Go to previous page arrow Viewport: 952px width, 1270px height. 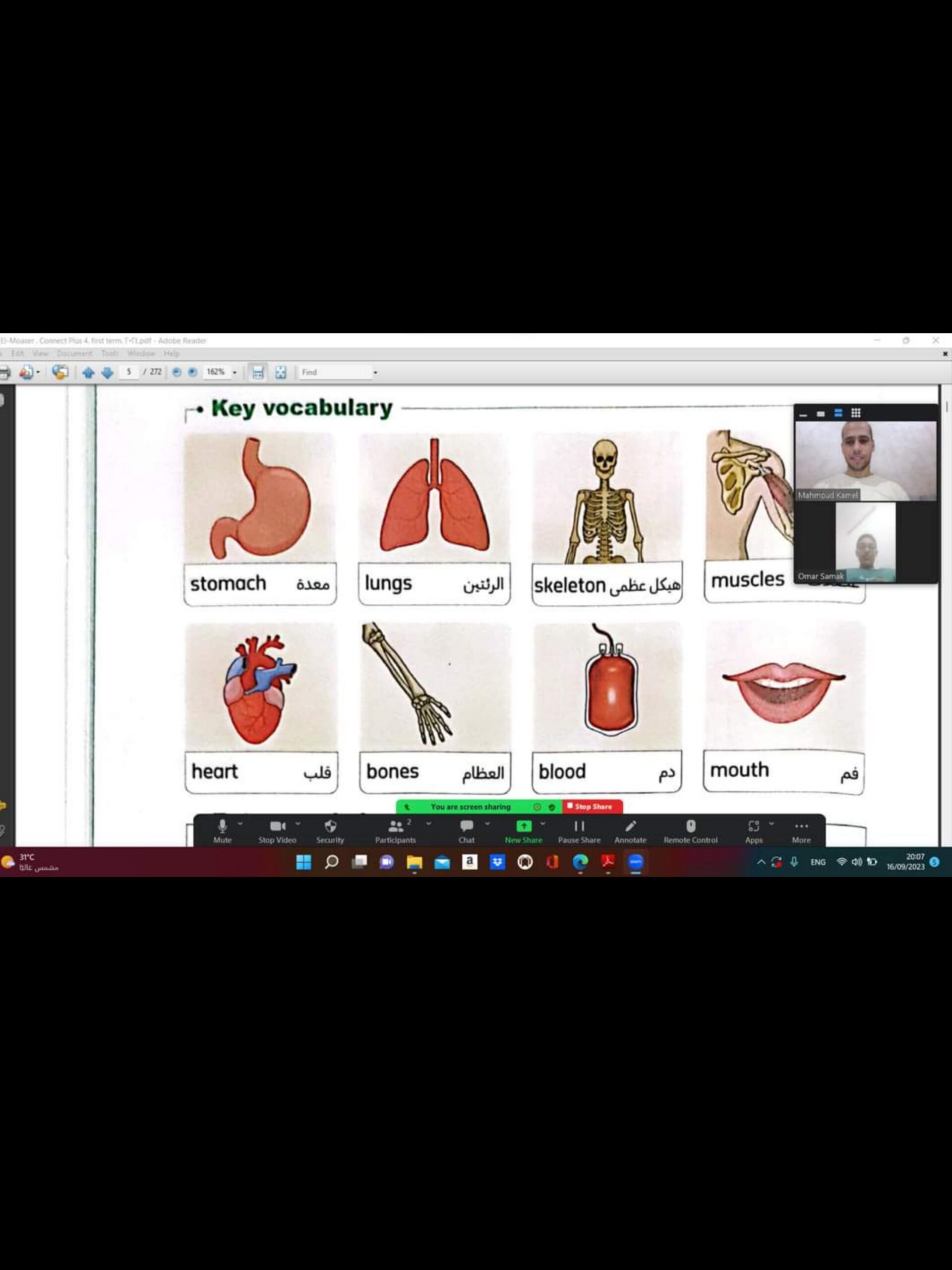click(x=88, y=373)
